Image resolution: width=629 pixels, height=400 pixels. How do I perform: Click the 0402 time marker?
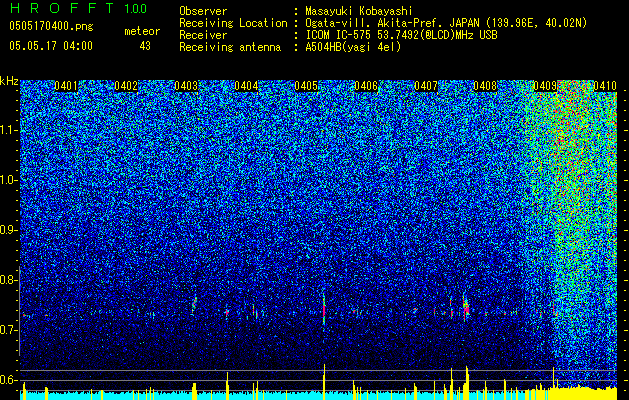click(x=126, y=86)
